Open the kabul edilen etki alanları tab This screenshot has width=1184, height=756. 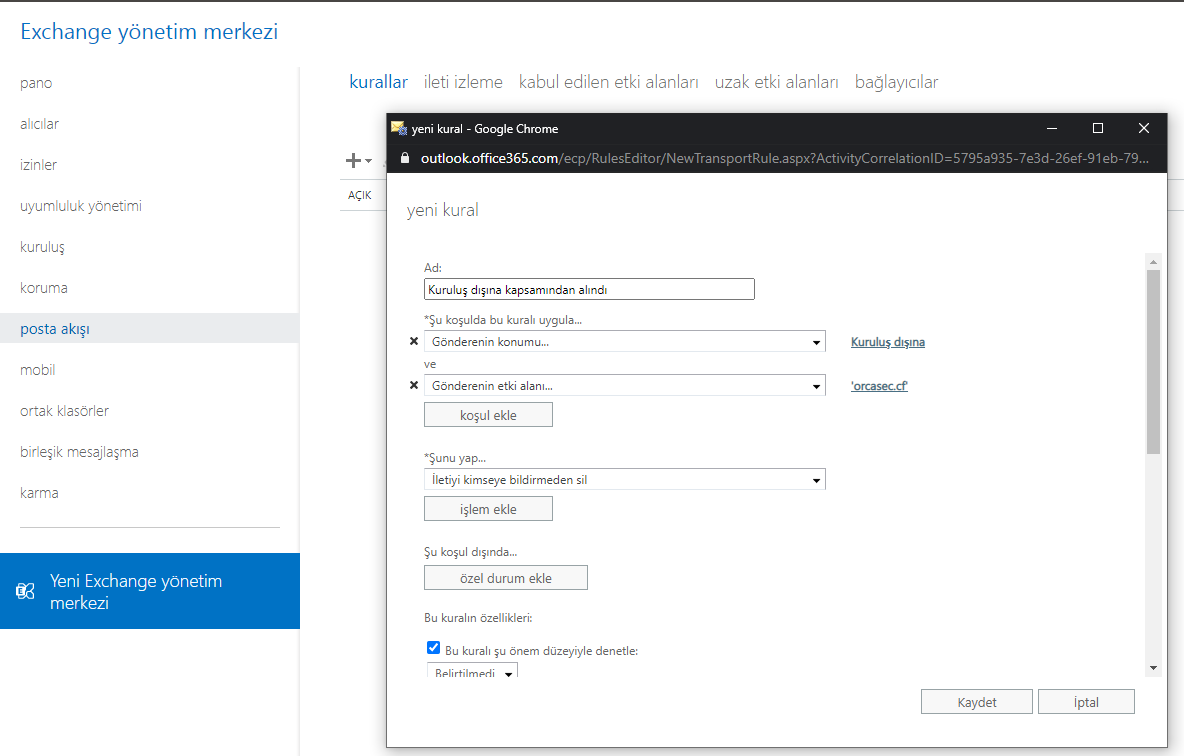tap(609, 82)
